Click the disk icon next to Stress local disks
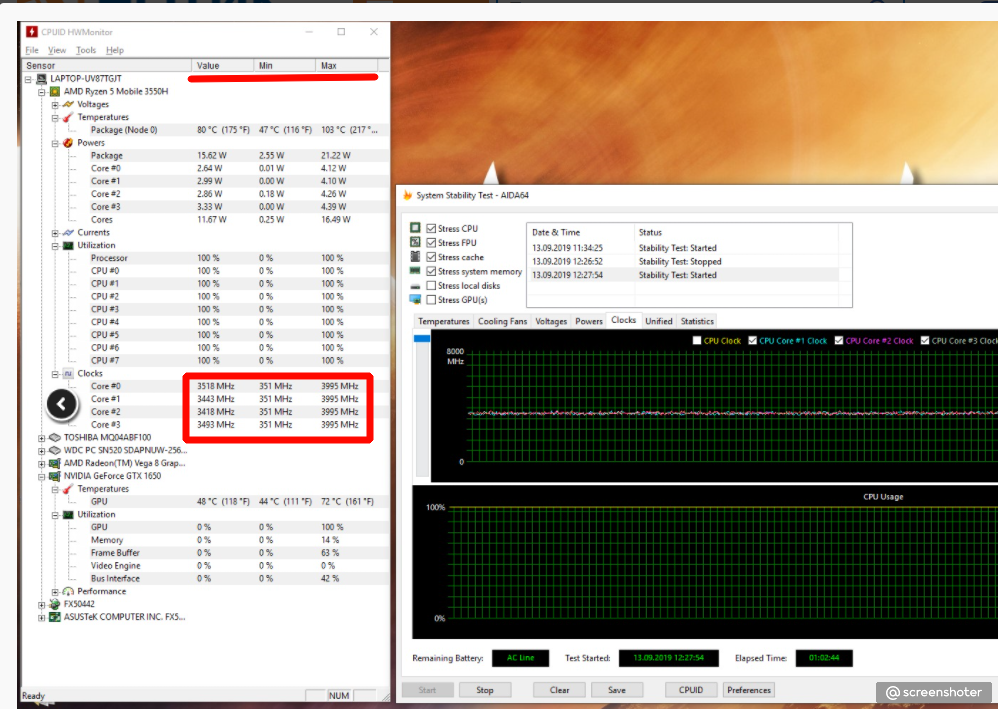This screenshot has width=998, height=709. (415, 286)
